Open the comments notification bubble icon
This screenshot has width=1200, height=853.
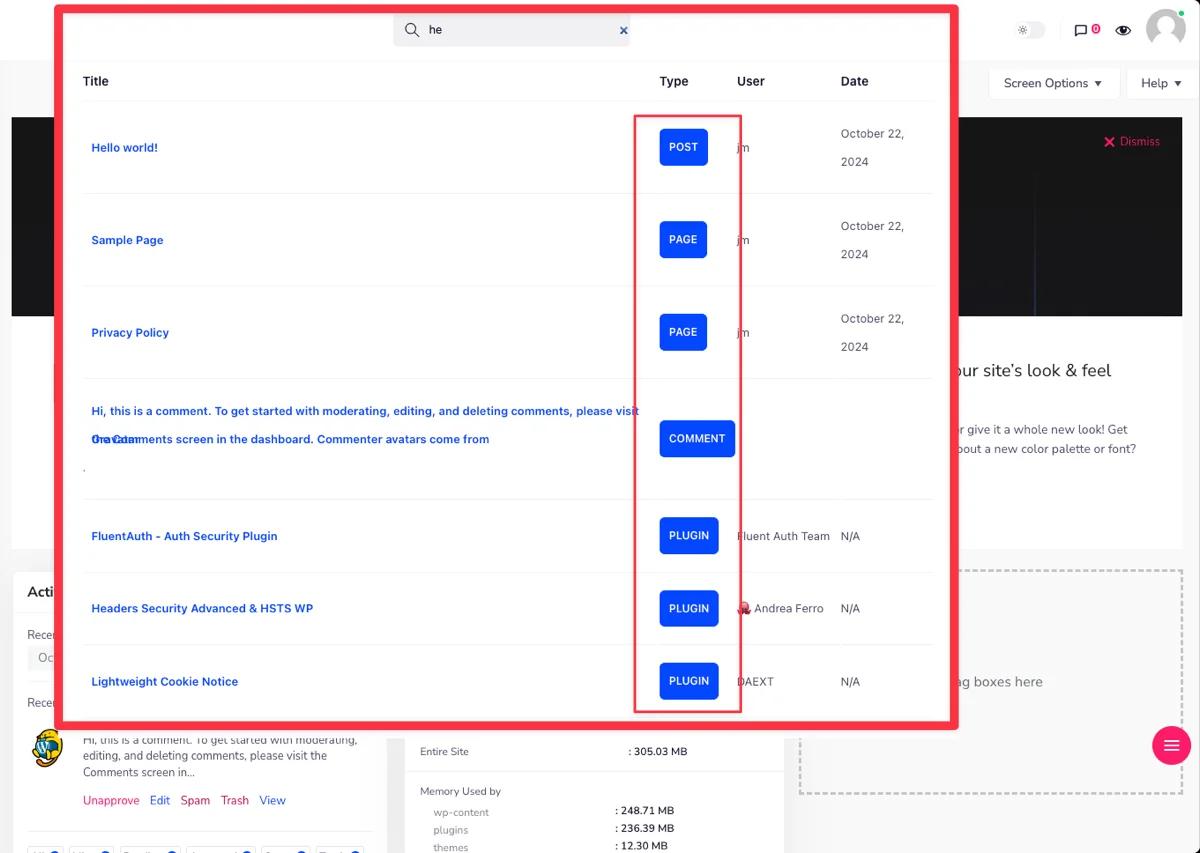coord(1082,30)
